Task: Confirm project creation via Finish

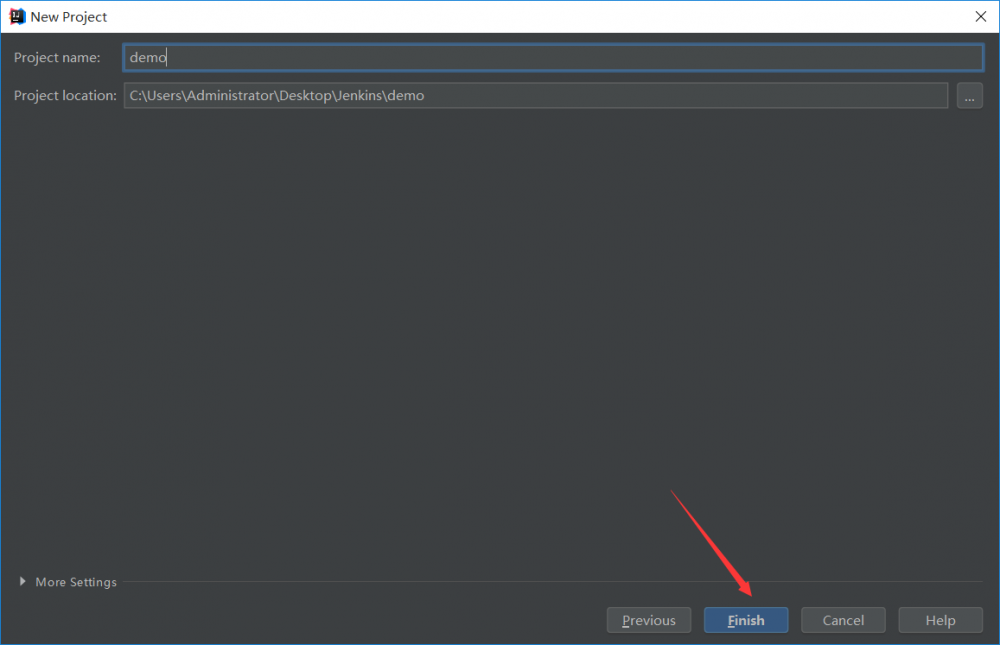Action: pos(746,619)
